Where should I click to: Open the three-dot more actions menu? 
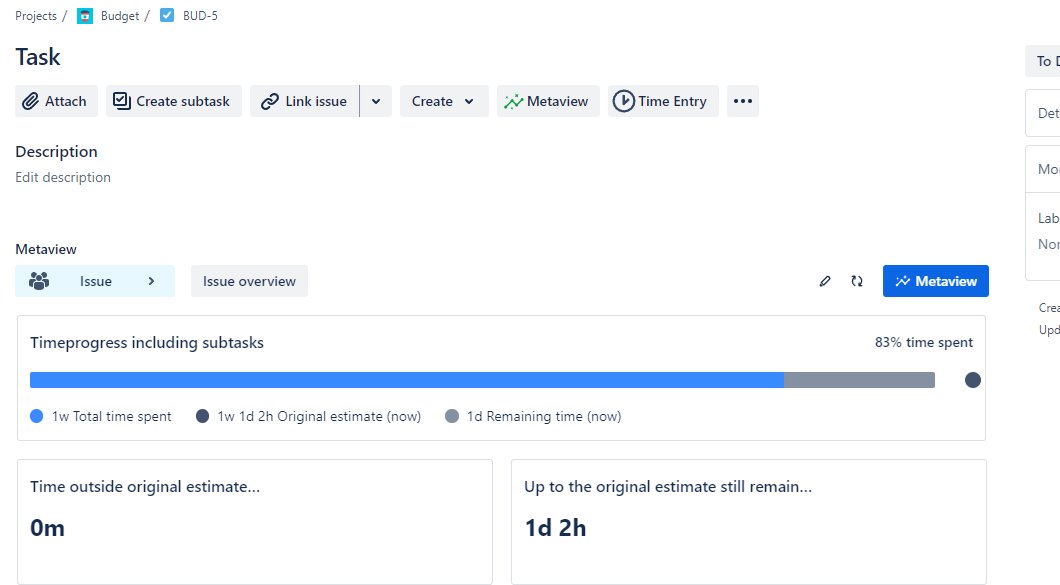pyautogui.click(x=742, y=101)
